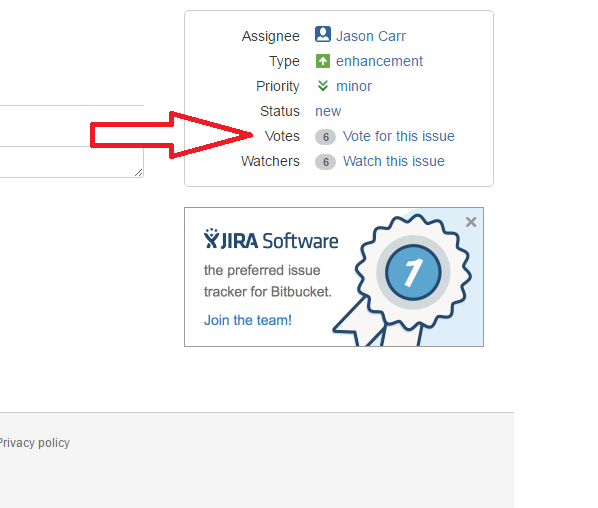Click the watchers count badge
The height and width of the screenshot is (508, 598).
325,162
